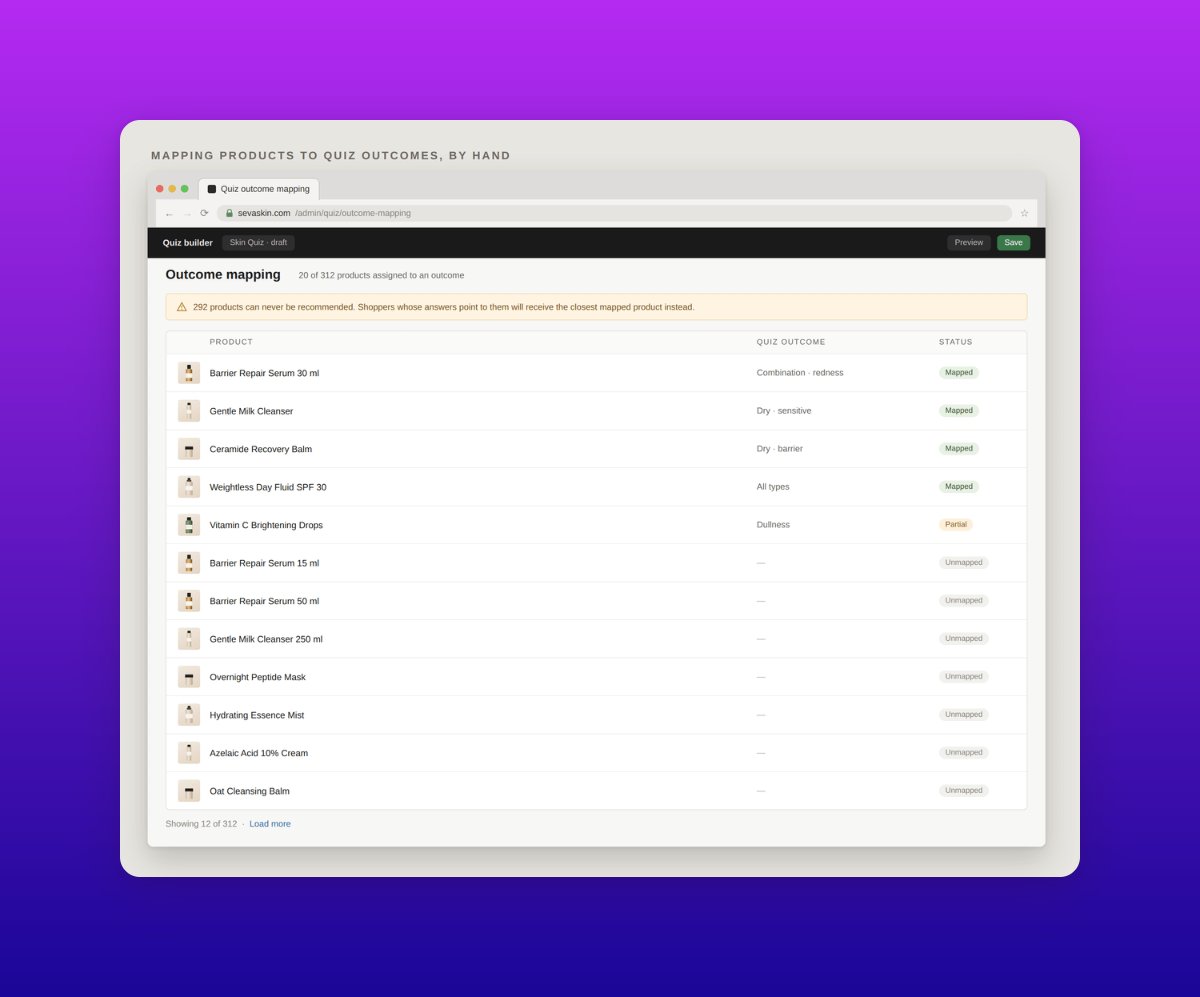Click the Outcome mapping page heading
Image resolution: width=1200 pixels, height=997 pixels.
(223, 275)
